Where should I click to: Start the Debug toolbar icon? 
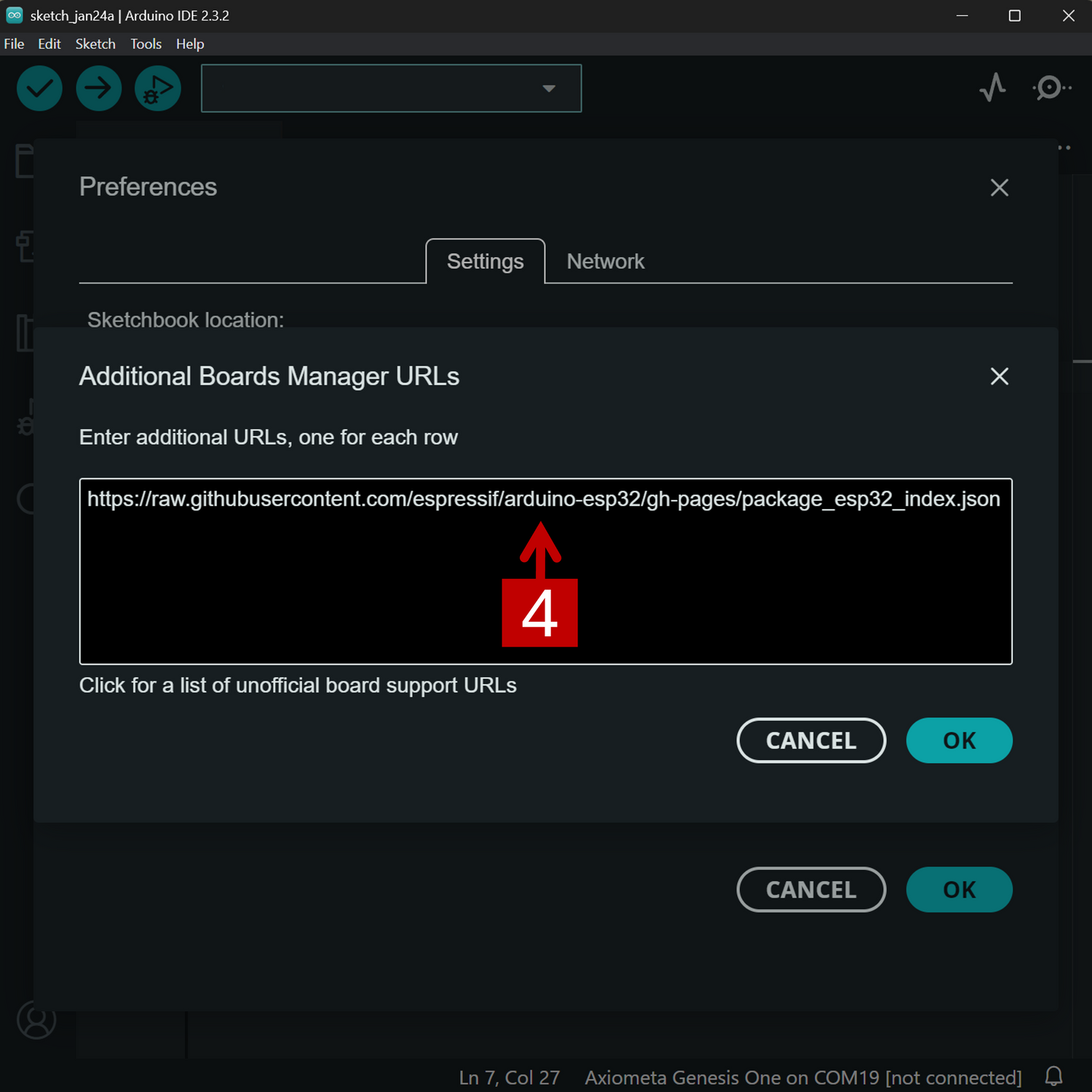coord(157,88)
